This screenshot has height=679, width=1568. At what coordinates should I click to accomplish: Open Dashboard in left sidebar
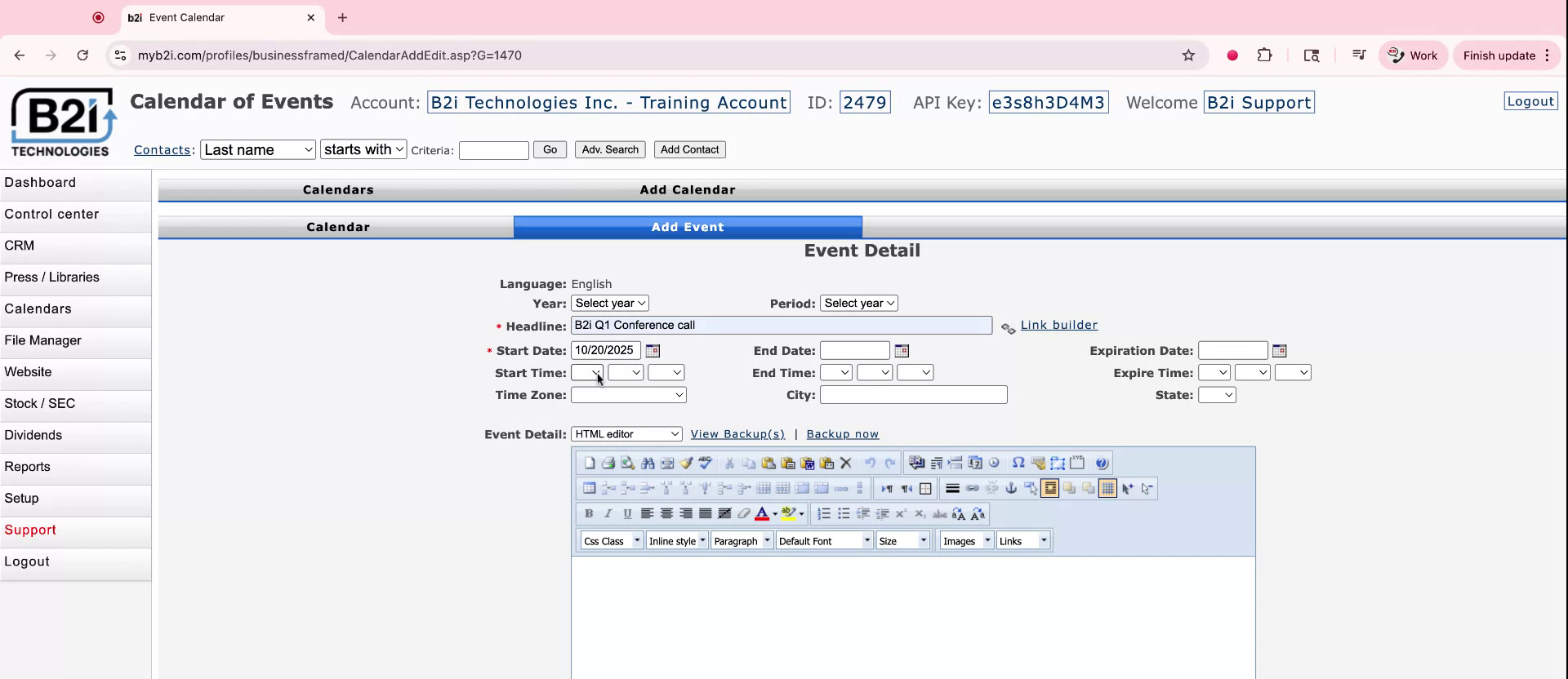click(x=75, y=183)
